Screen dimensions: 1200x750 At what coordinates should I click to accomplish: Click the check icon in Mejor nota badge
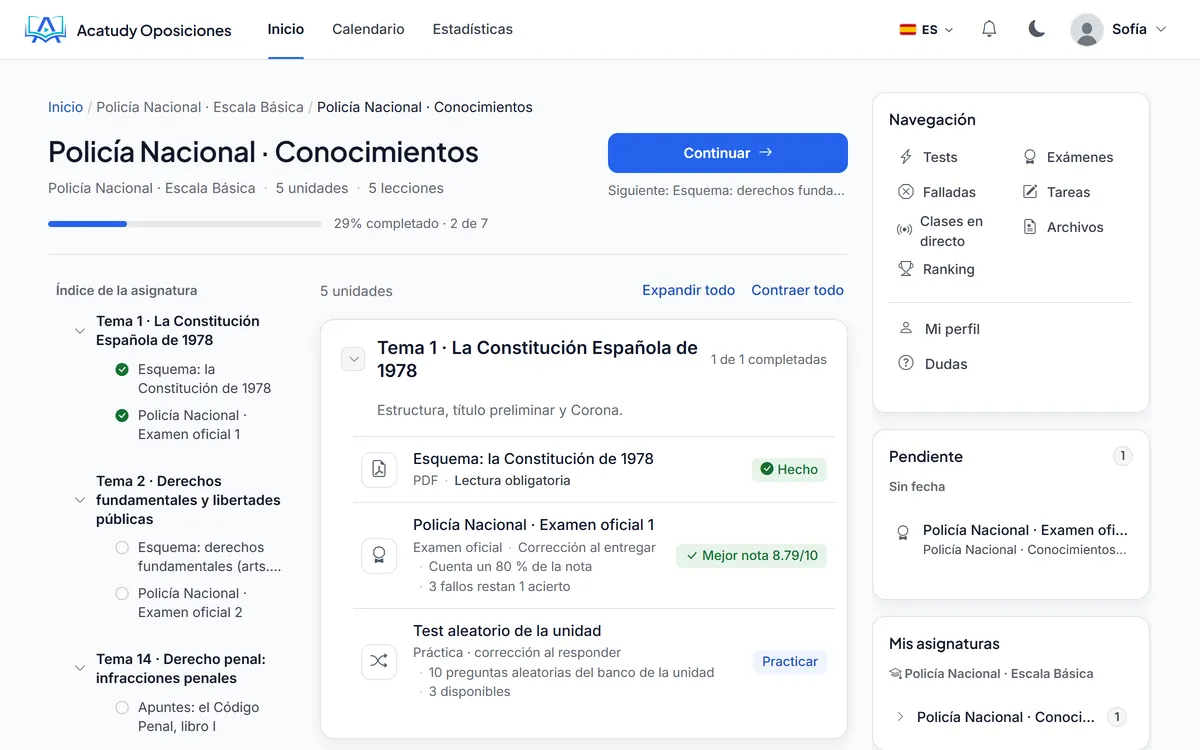[692, 555]
